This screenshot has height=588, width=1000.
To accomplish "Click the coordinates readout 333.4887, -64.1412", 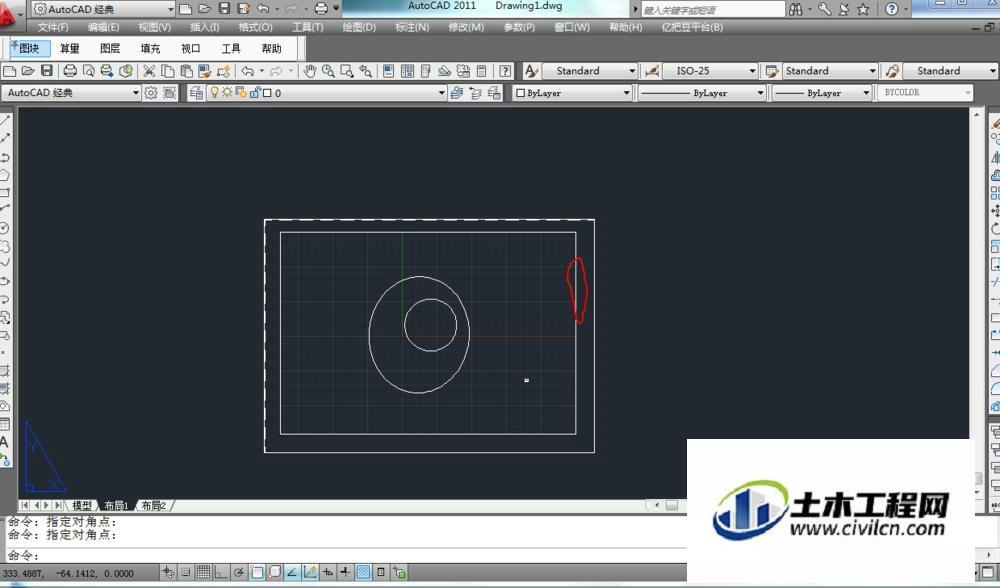I will pyautogui.click(x=68, y=573).
